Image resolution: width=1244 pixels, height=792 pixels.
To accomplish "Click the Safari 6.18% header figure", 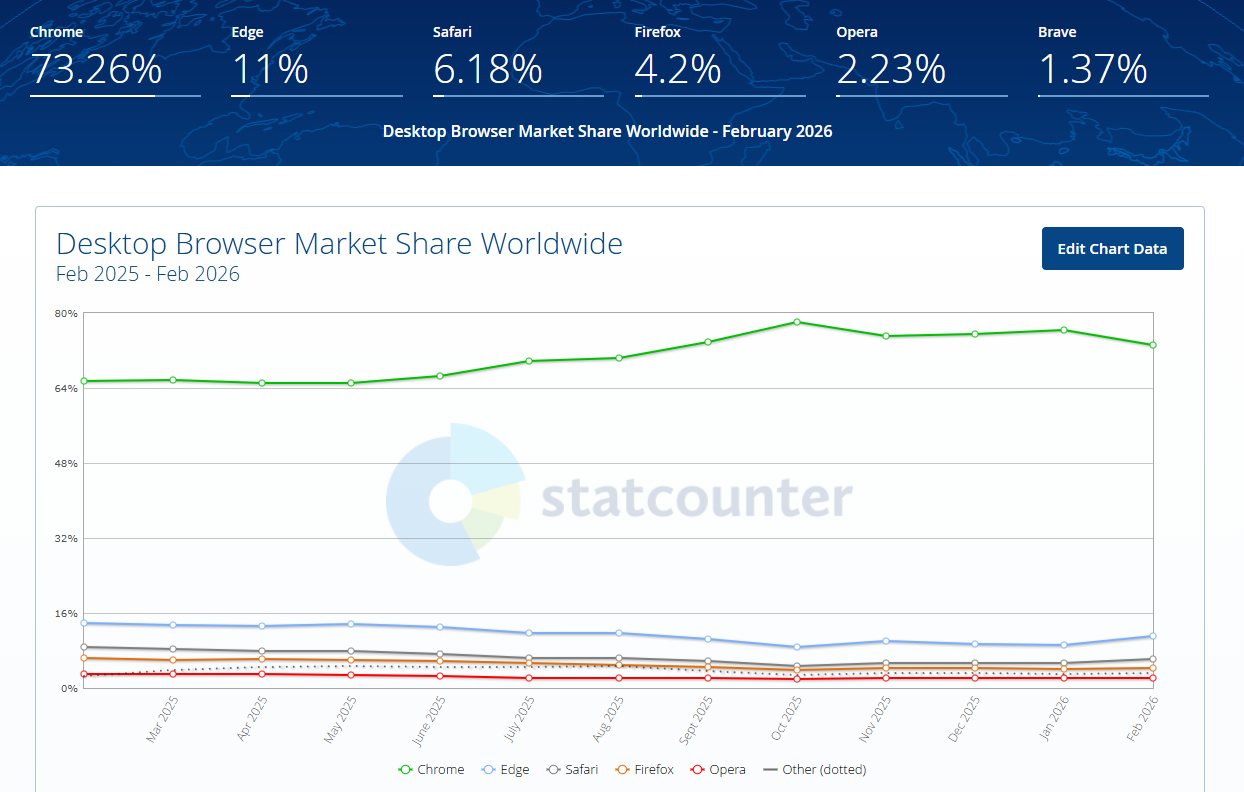I will 488,69.
